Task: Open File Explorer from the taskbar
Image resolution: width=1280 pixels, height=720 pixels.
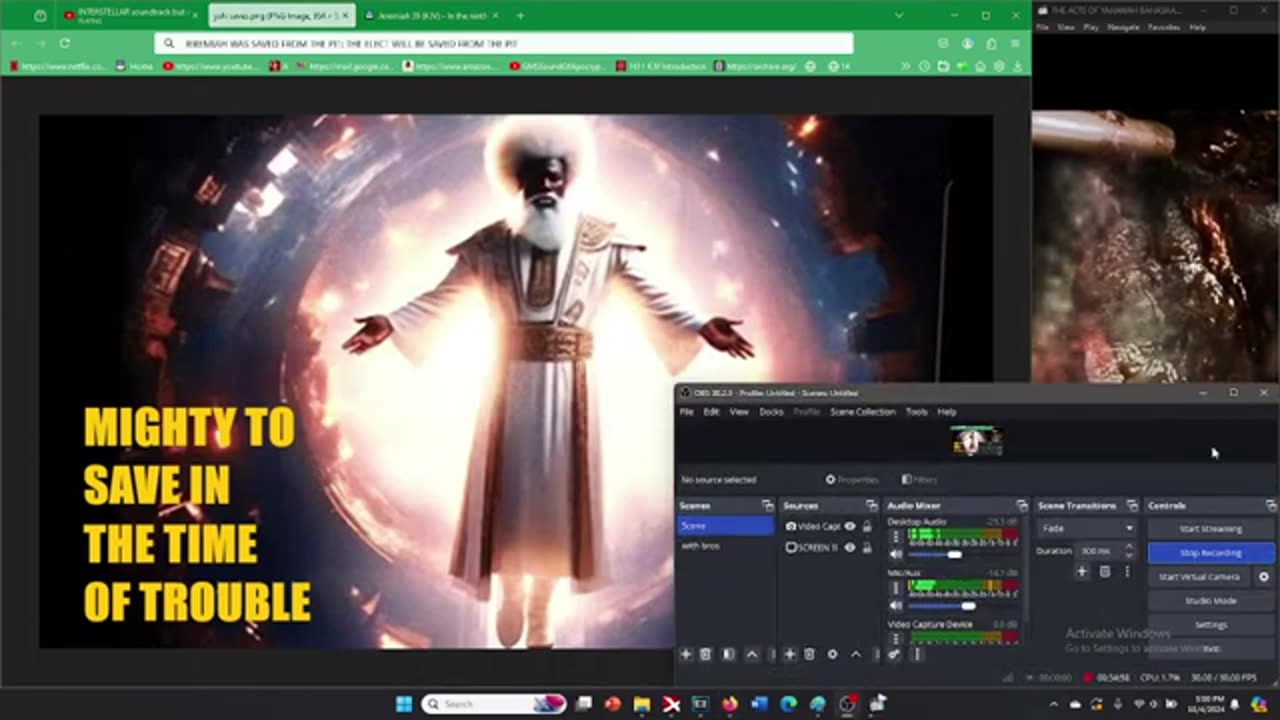Action: 642,704
